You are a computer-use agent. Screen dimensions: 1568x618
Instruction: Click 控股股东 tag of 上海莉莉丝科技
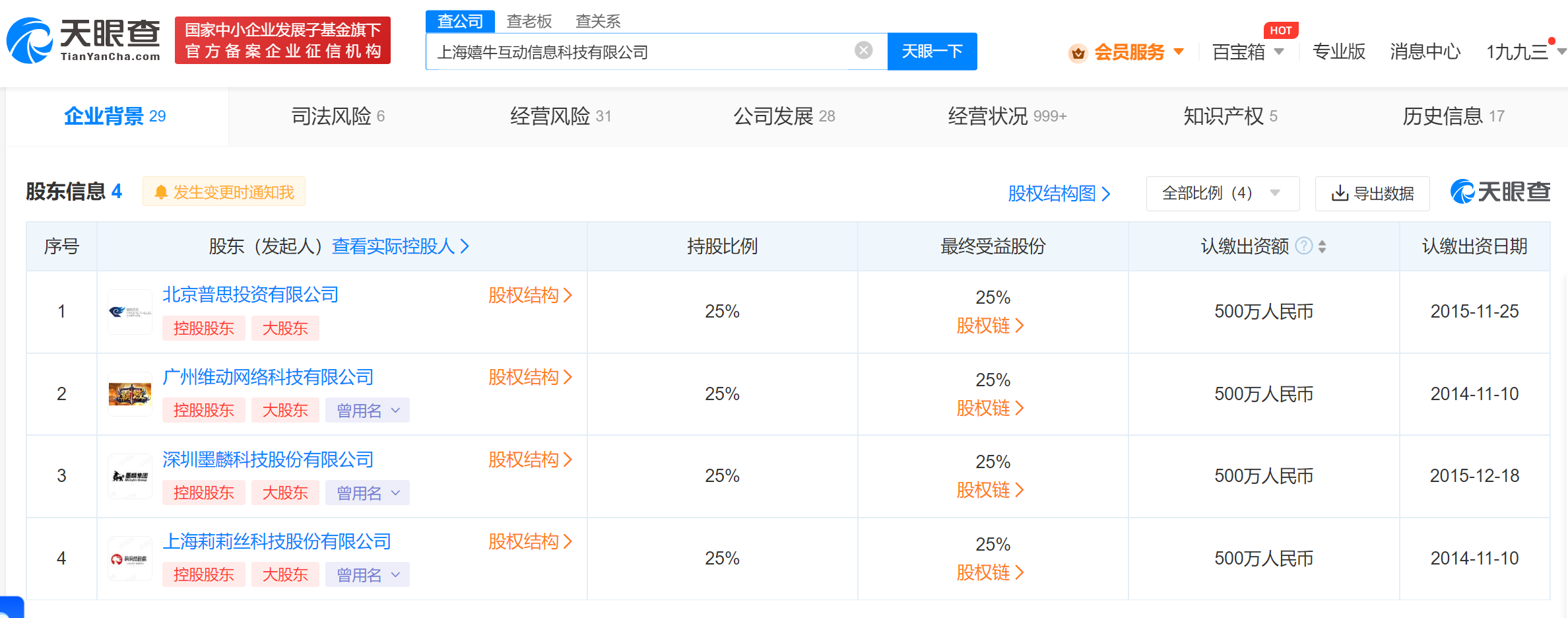tap(204, 574)
